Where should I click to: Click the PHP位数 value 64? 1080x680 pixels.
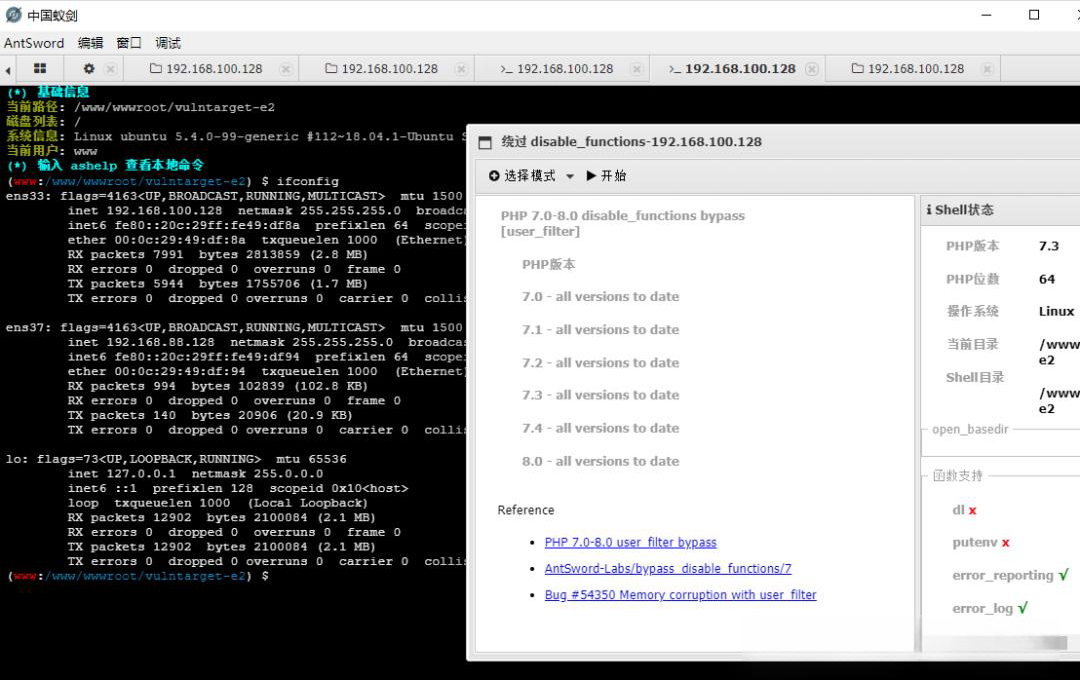(x=1047, y=279)
